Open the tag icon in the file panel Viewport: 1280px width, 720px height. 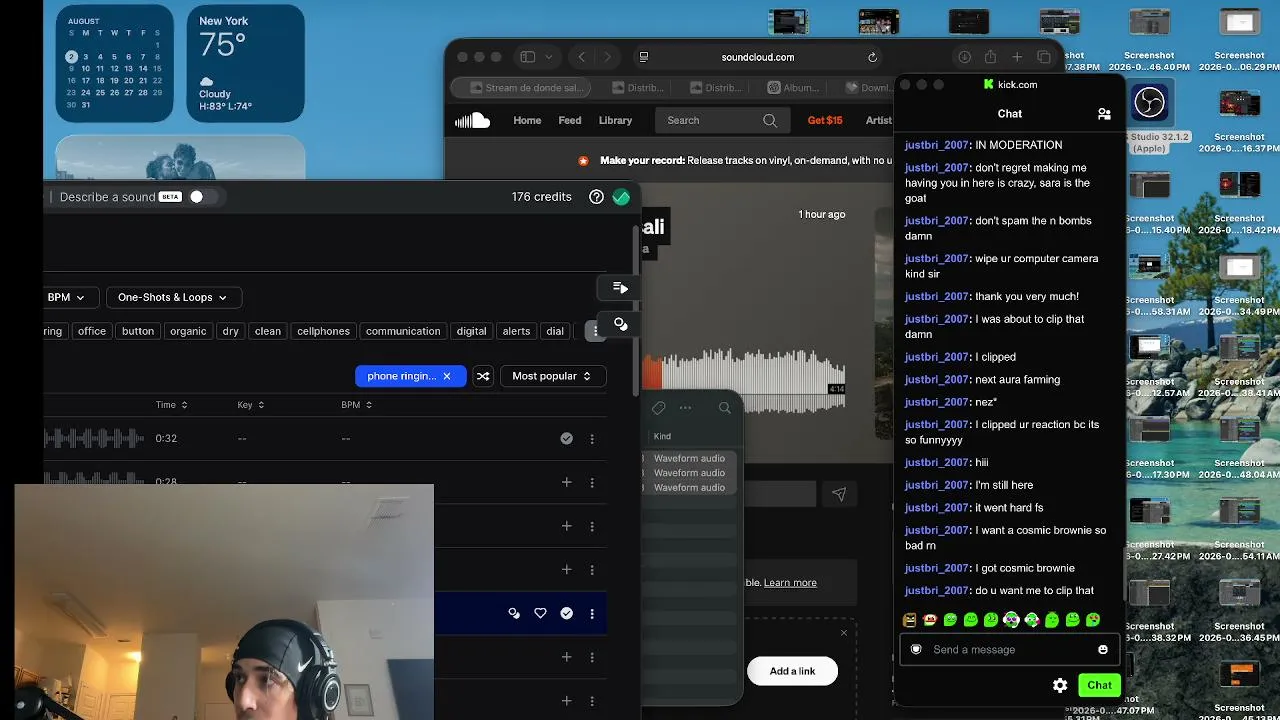(658, 408)
